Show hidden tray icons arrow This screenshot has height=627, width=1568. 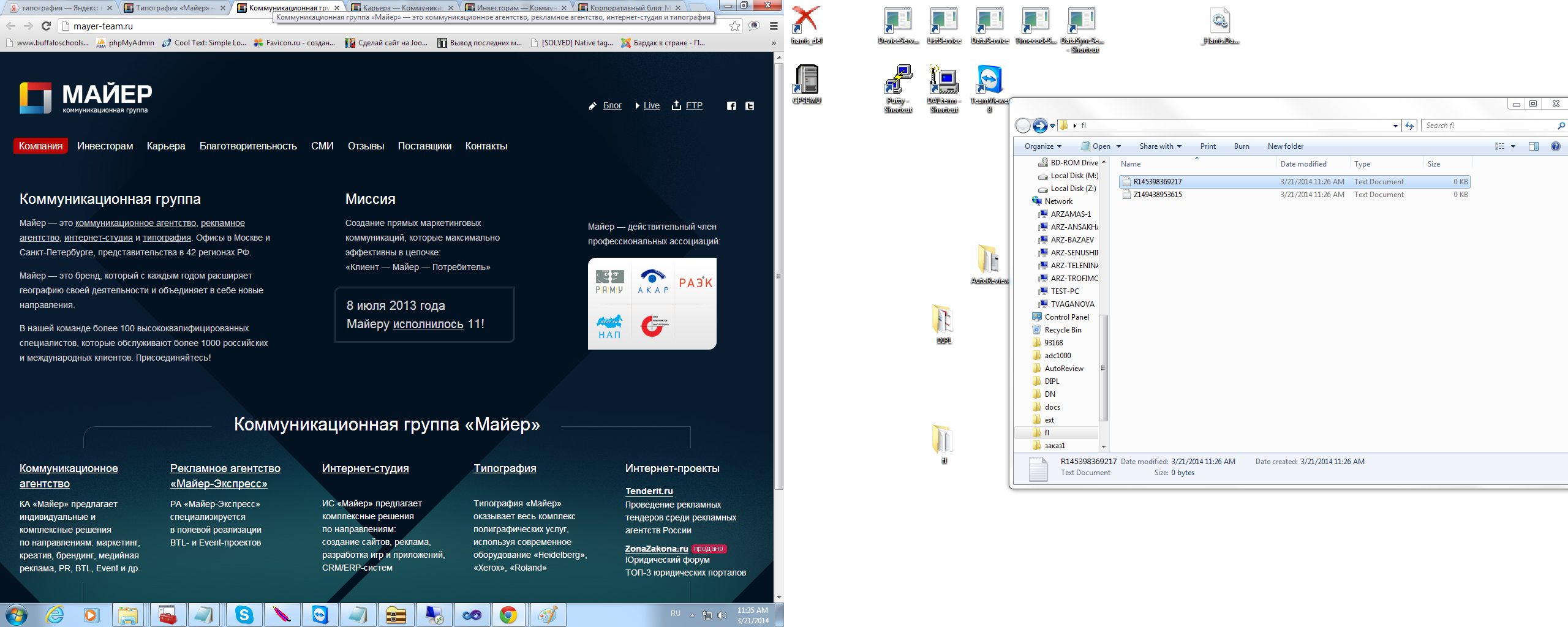pyautogui.click(x=693, y=615)
